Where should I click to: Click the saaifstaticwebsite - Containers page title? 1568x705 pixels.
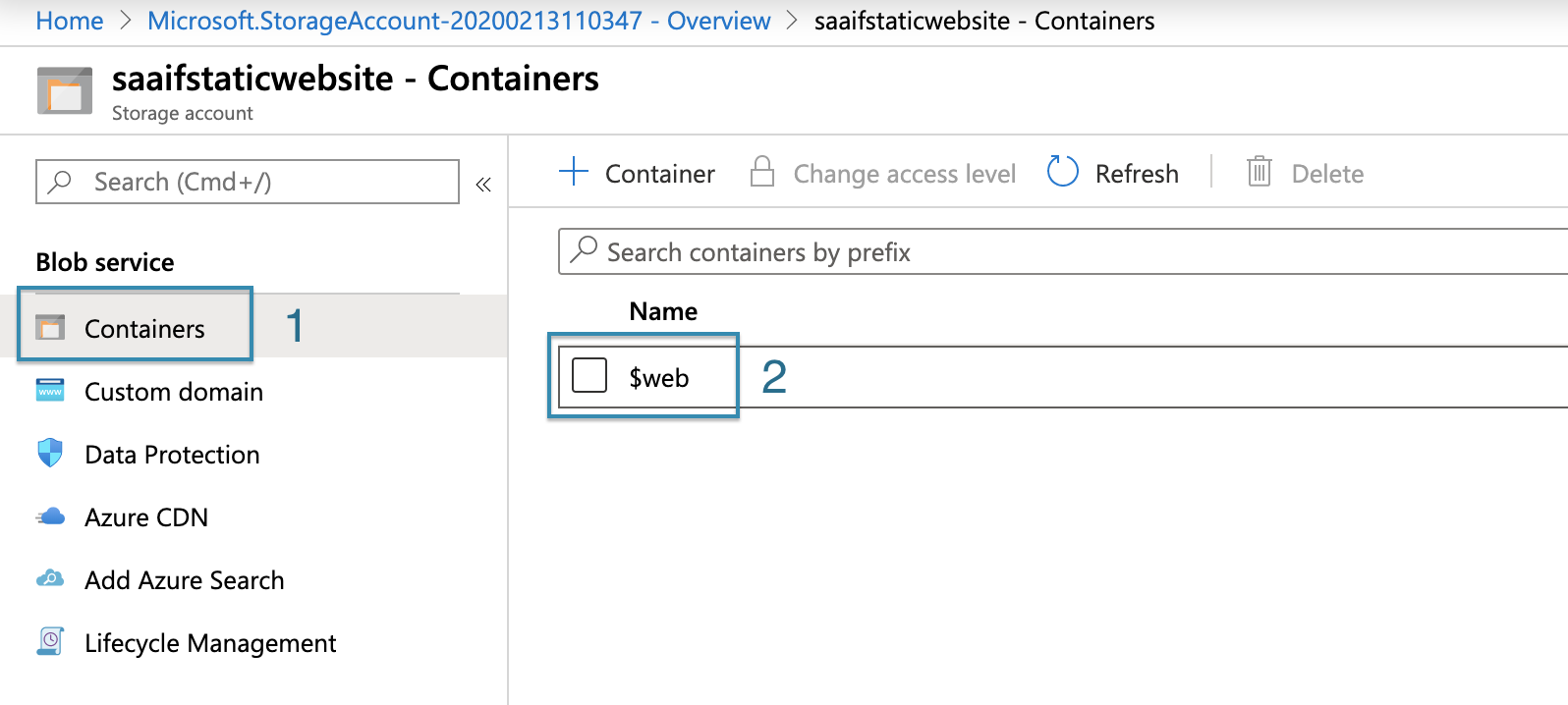point(356,79)
